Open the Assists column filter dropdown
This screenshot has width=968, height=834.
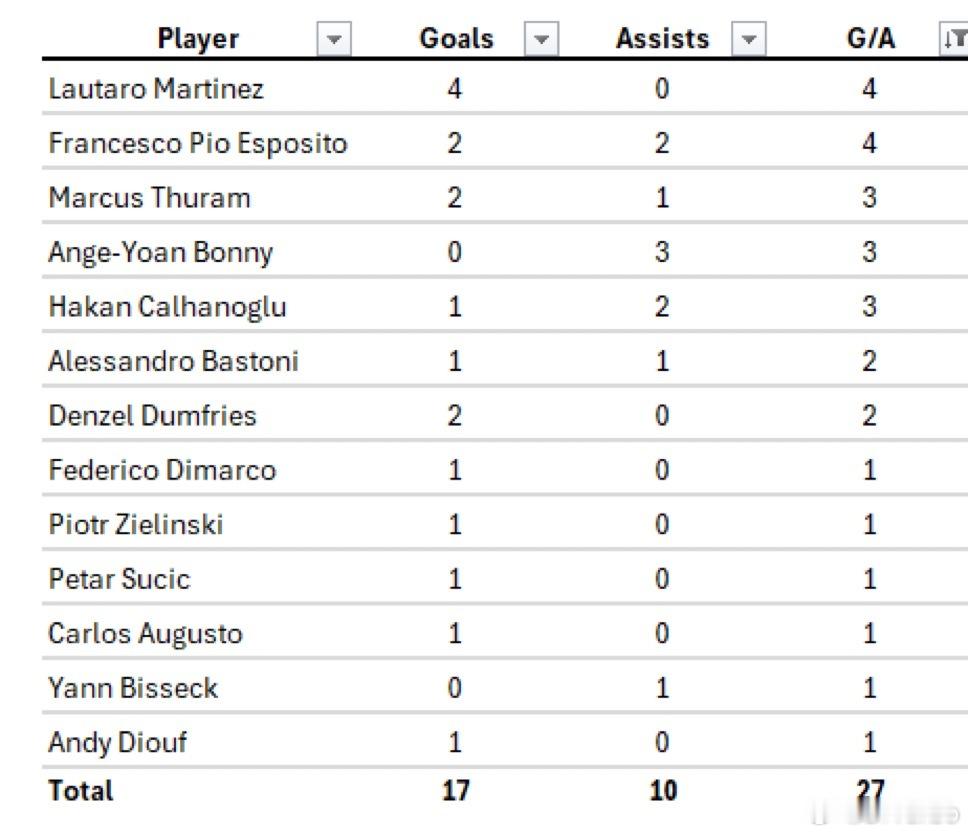pos(747,40)
